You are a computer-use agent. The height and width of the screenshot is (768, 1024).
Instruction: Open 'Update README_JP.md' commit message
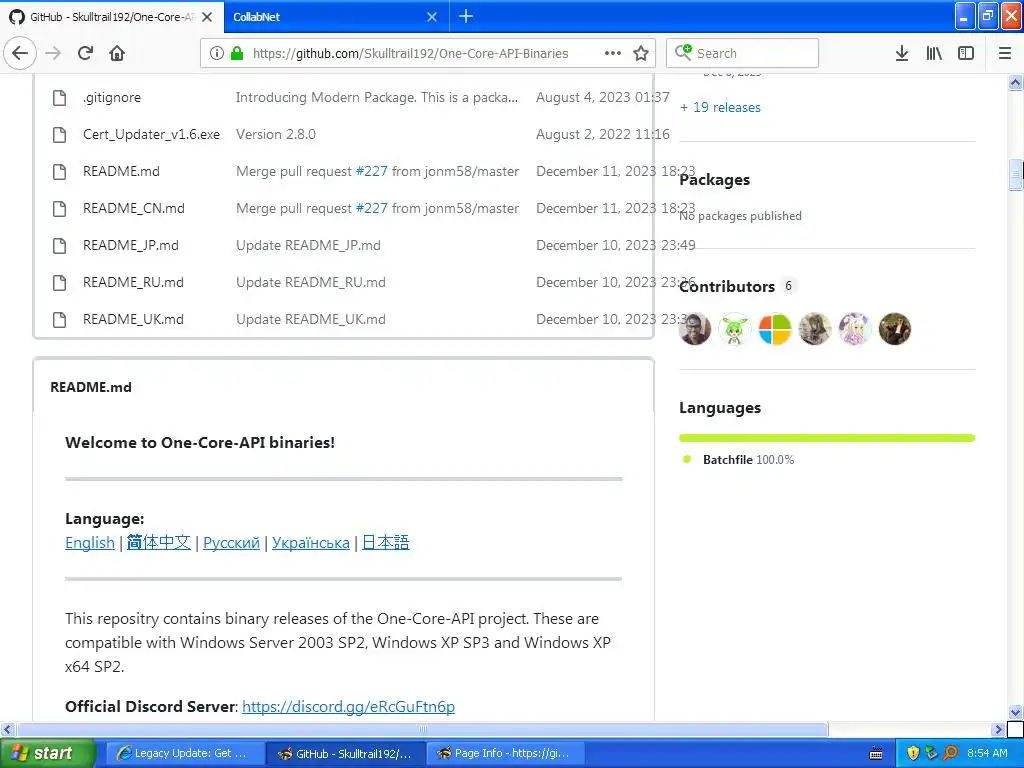[x=308, y=246]
